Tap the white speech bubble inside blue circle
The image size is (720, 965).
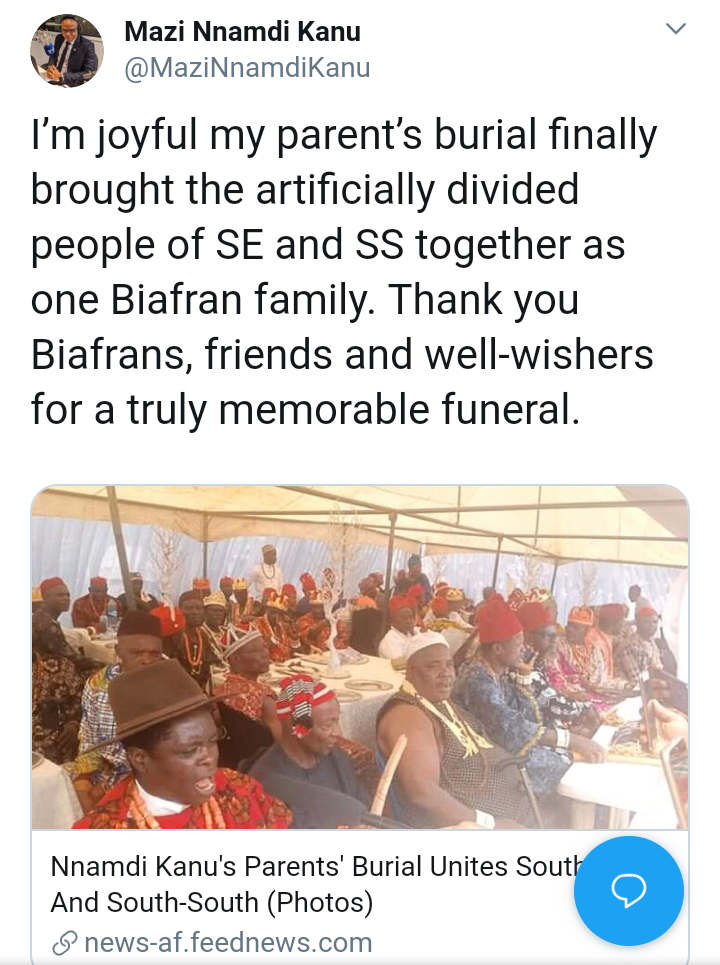pyautogui.click(x=628, y=891)
